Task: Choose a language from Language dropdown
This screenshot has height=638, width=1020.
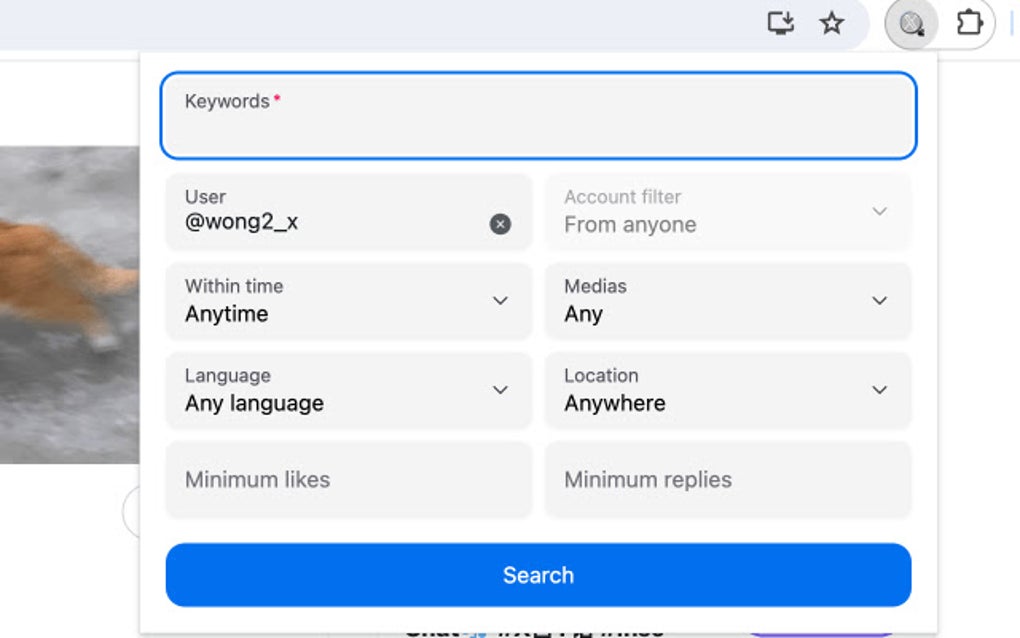Action: coord(348,390)
